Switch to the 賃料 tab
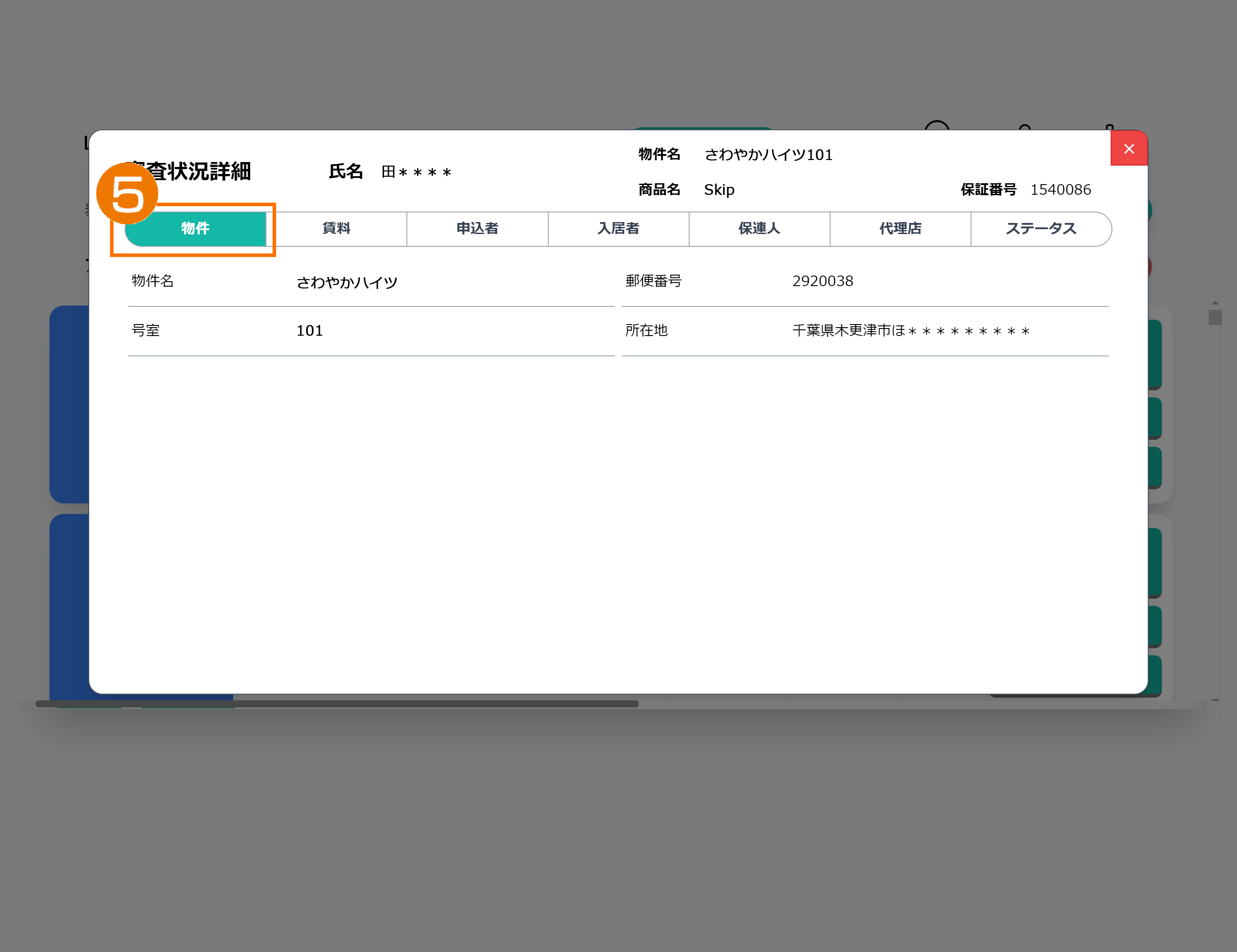This screenshot has height=952, width=1237. point(337,229)
